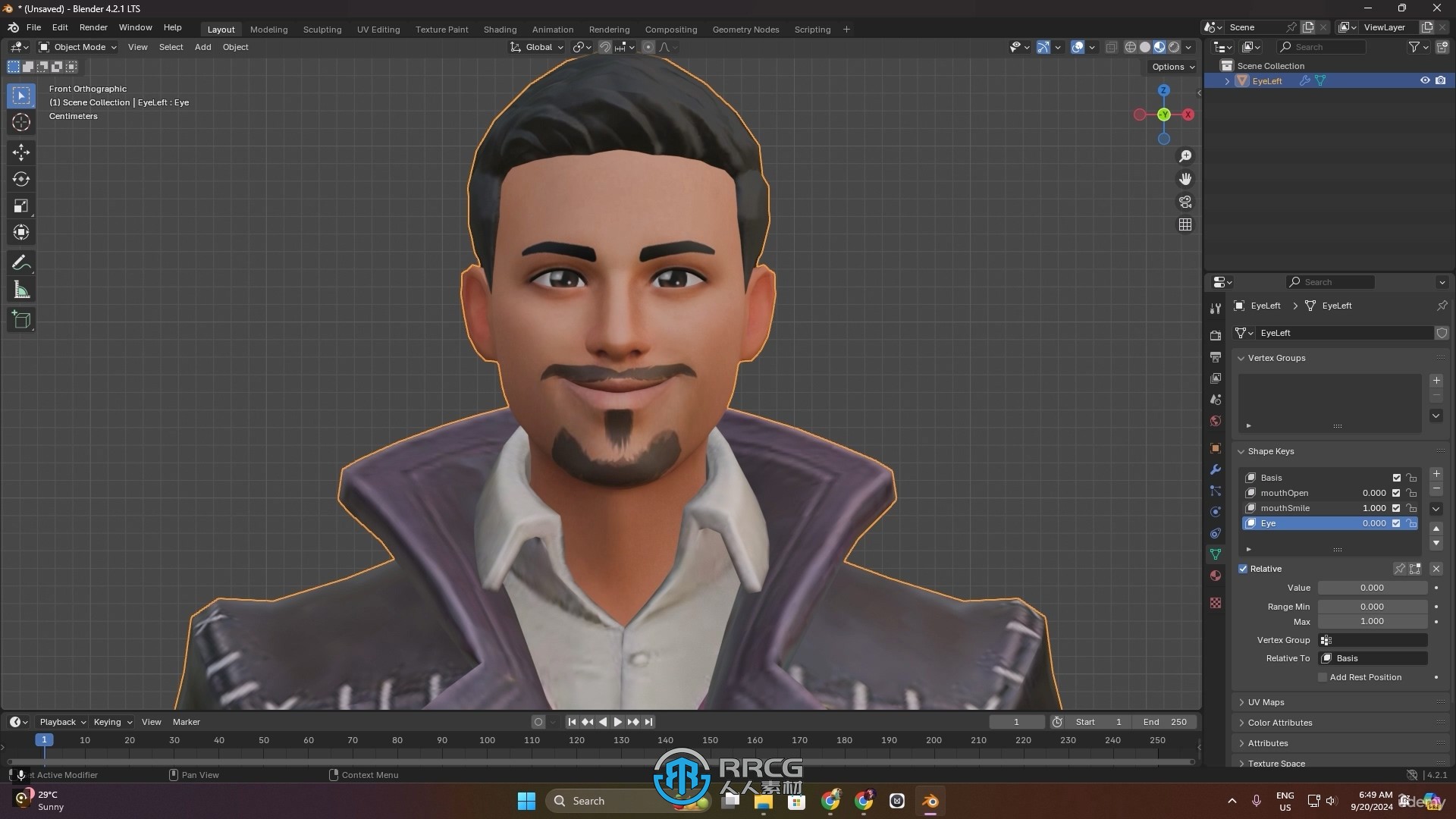Select the Annotate tool
1456x819 pixels.
[21, 263]
